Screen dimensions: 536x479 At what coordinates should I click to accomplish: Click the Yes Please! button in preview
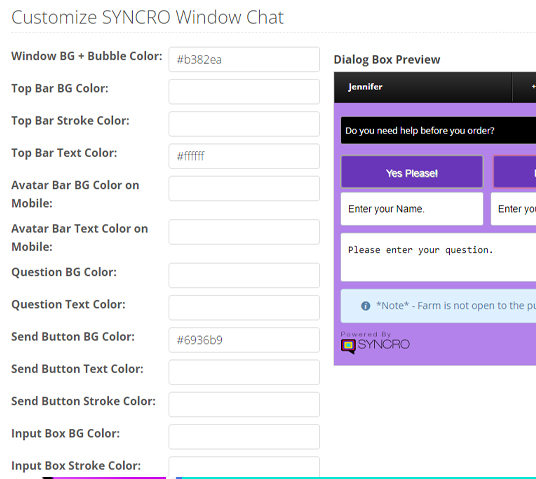click(x=412, y=172)
